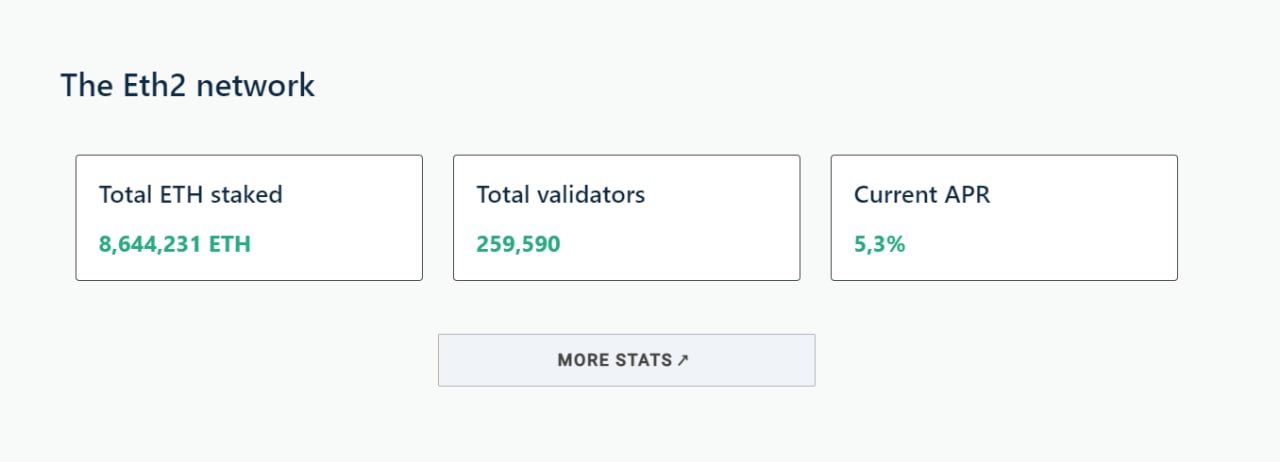The image size is (1280, 462).
Task: Click the 5,3% APR value
Action: pos(879,244)
